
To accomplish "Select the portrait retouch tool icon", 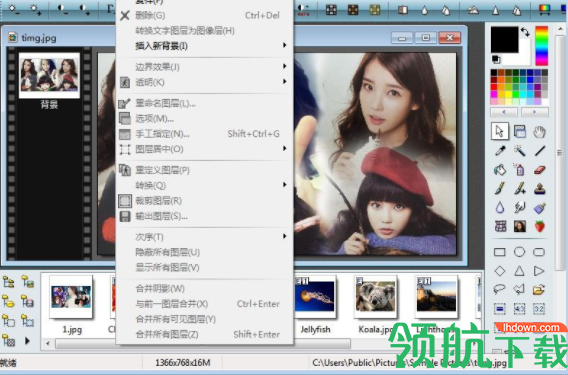I will tap(519, 226).
